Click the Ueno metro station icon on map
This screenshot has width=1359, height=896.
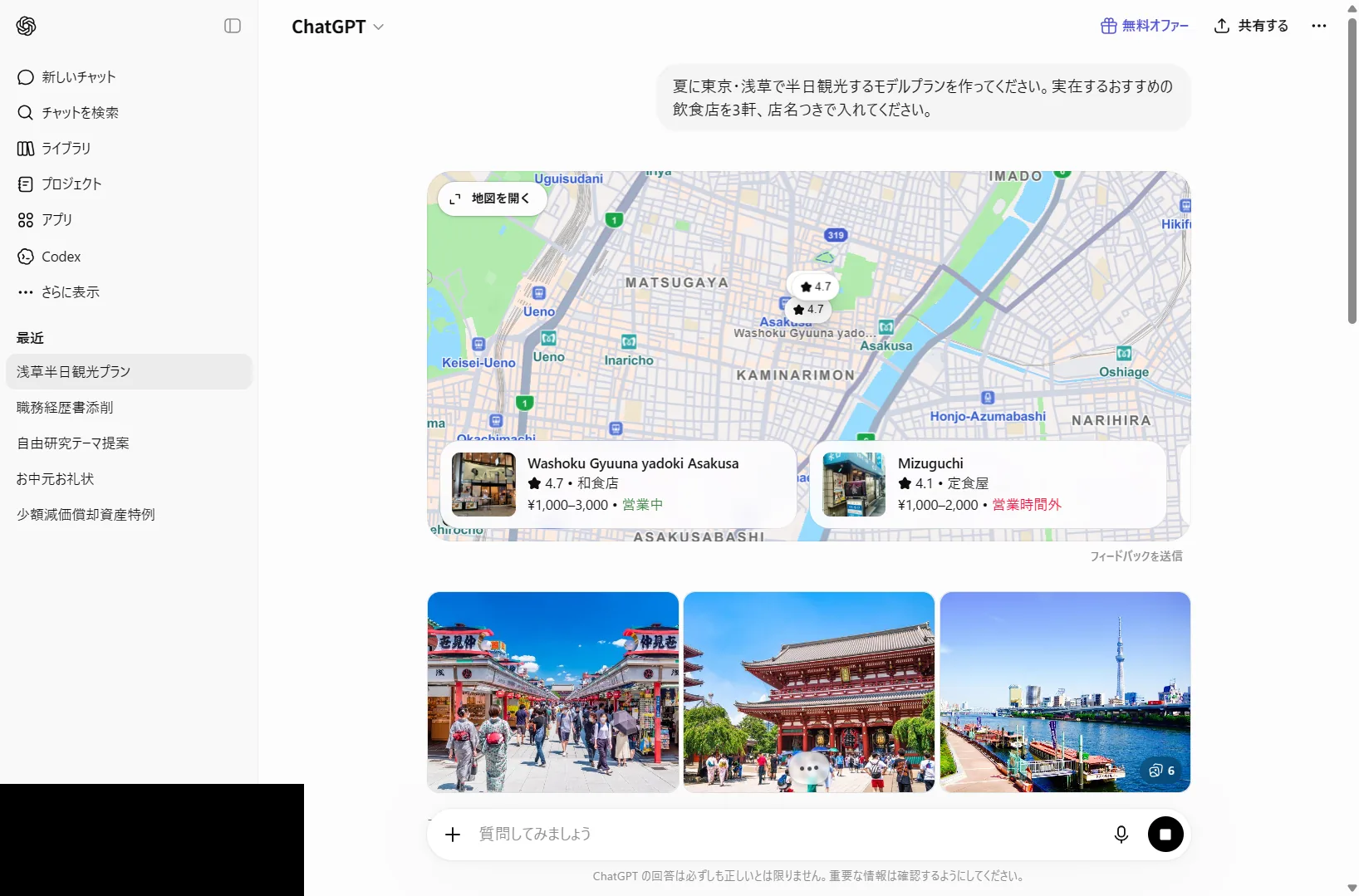[x=539, y=293]
